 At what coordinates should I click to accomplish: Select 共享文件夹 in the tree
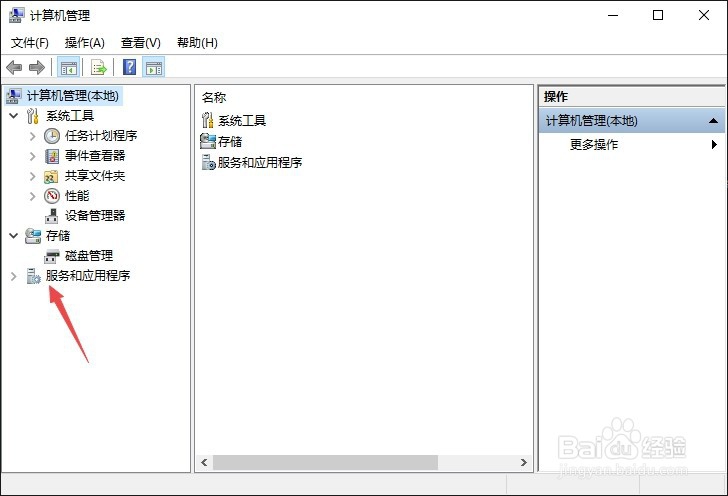tap(95, 176)
